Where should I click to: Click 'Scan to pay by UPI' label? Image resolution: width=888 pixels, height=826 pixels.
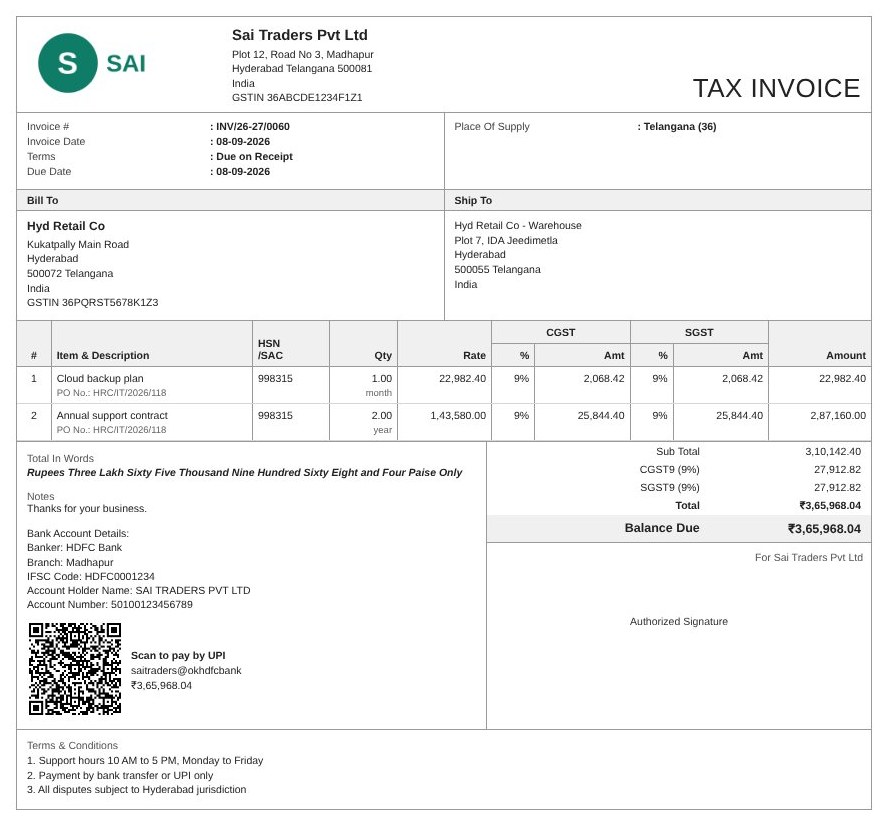click(178, 656)
